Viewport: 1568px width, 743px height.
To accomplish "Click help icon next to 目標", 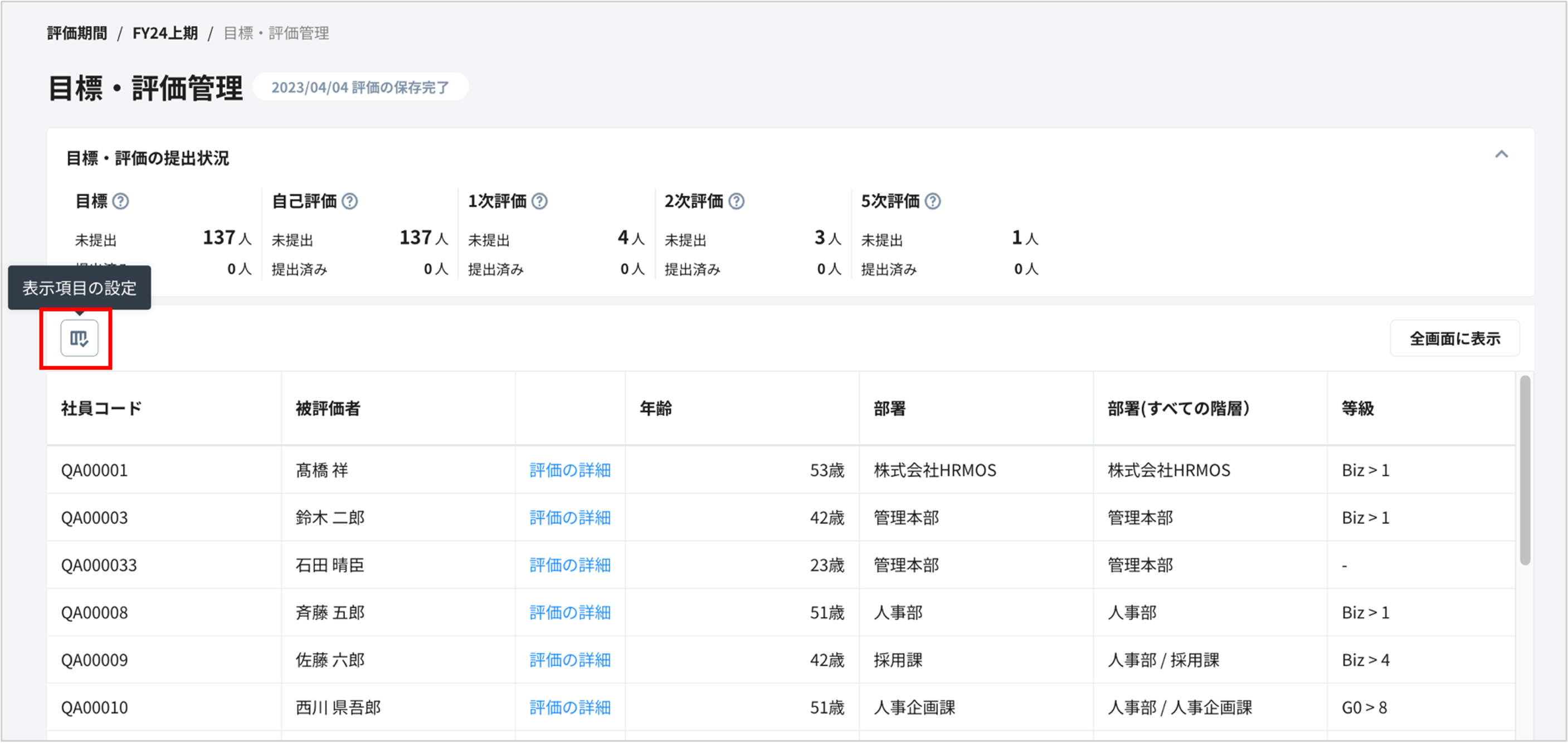I will click(120, 201).
